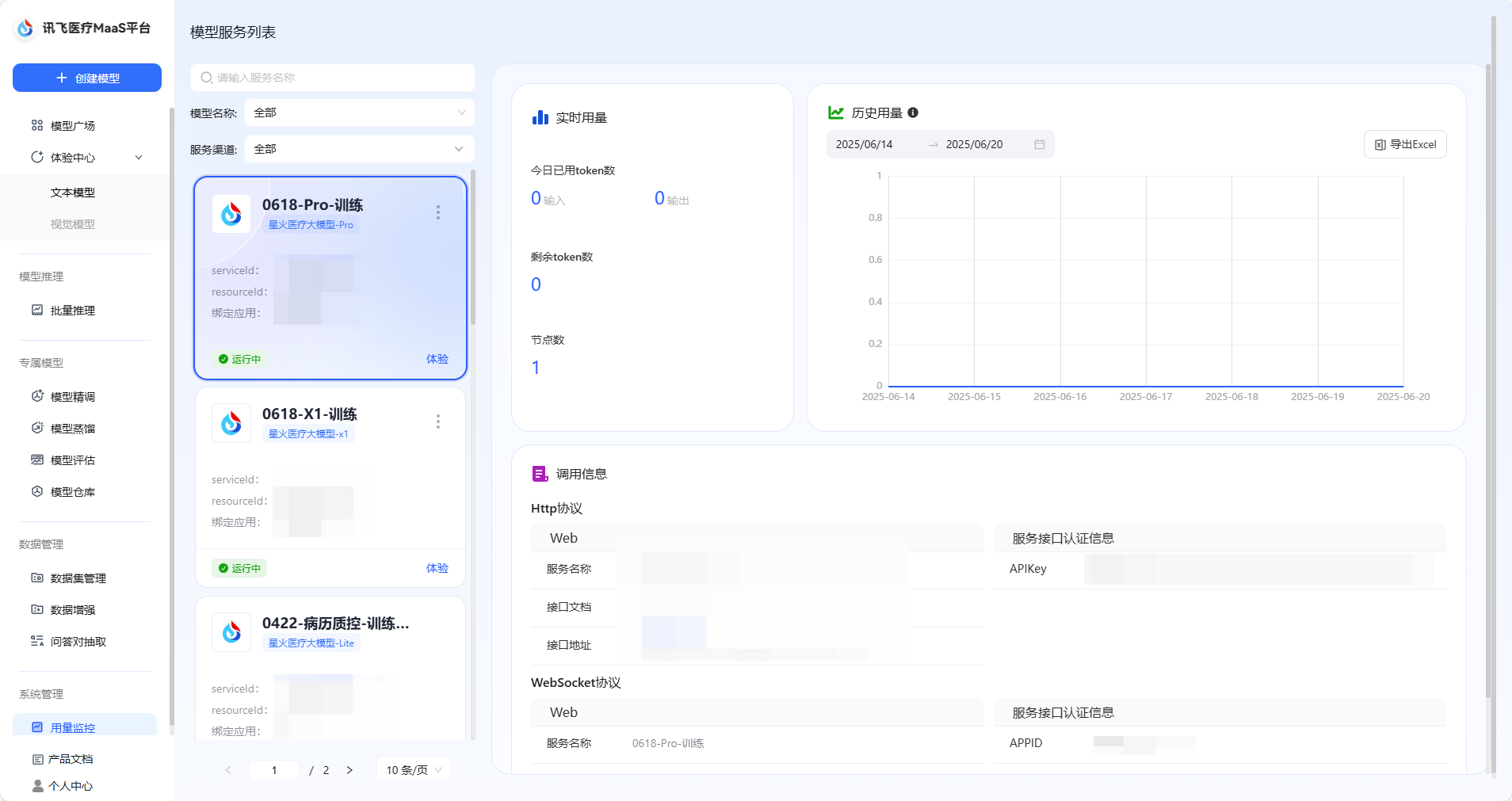Image resolution: width=1512 pixels, height=801 pixels.
Task: Click the 个人中心 user icon
Action: (37, 786)
